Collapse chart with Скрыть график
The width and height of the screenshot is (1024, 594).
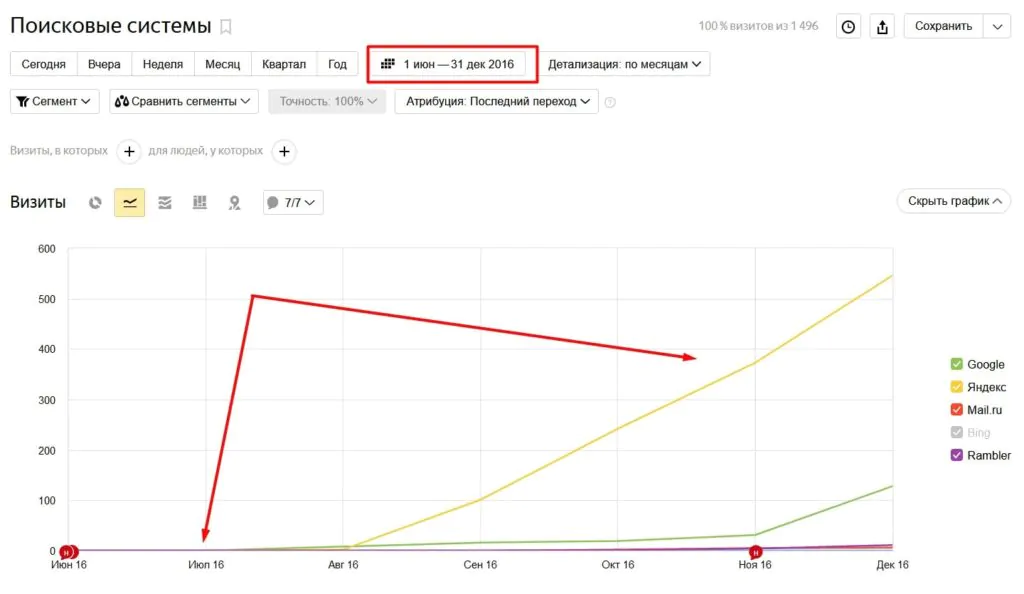(x=954, y=201)
